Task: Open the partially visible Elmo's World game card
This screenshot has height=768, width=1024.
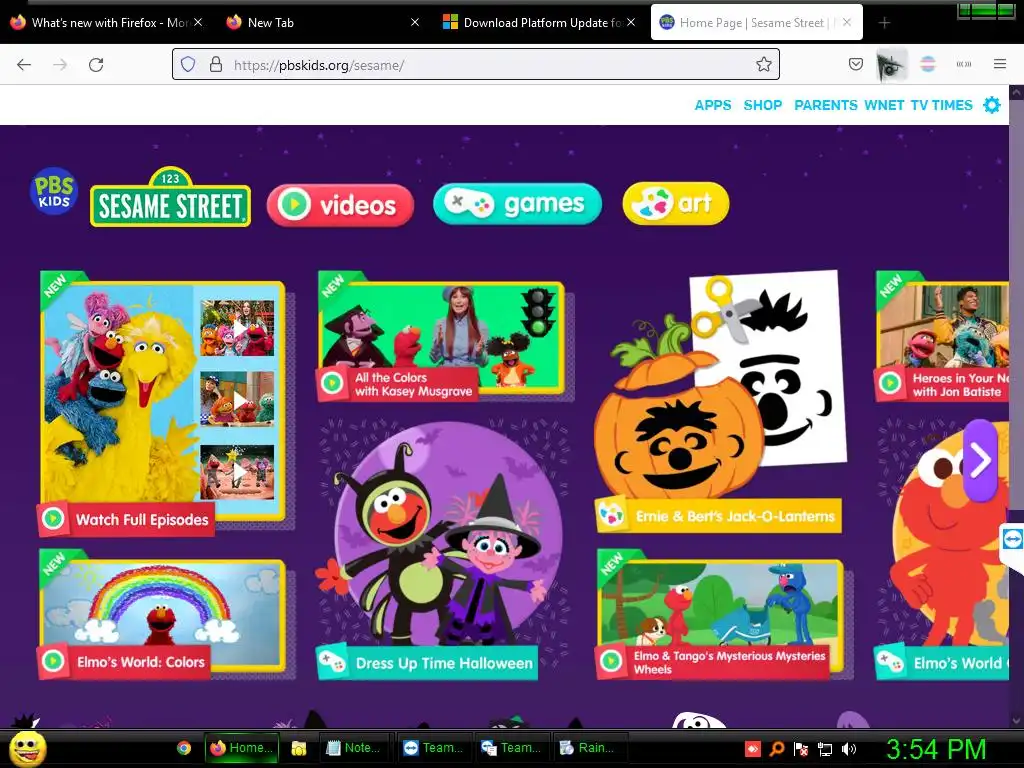Action: tap(942, 550)
